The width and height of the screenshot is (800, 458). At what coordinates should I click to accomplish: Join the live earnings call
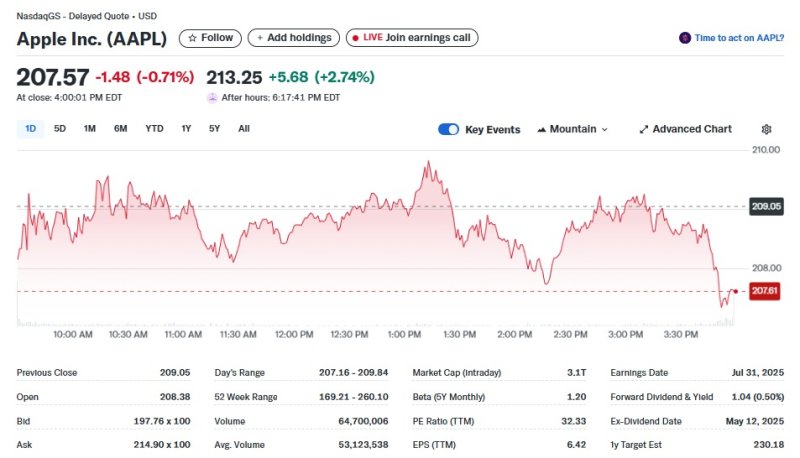coord(412,38)
